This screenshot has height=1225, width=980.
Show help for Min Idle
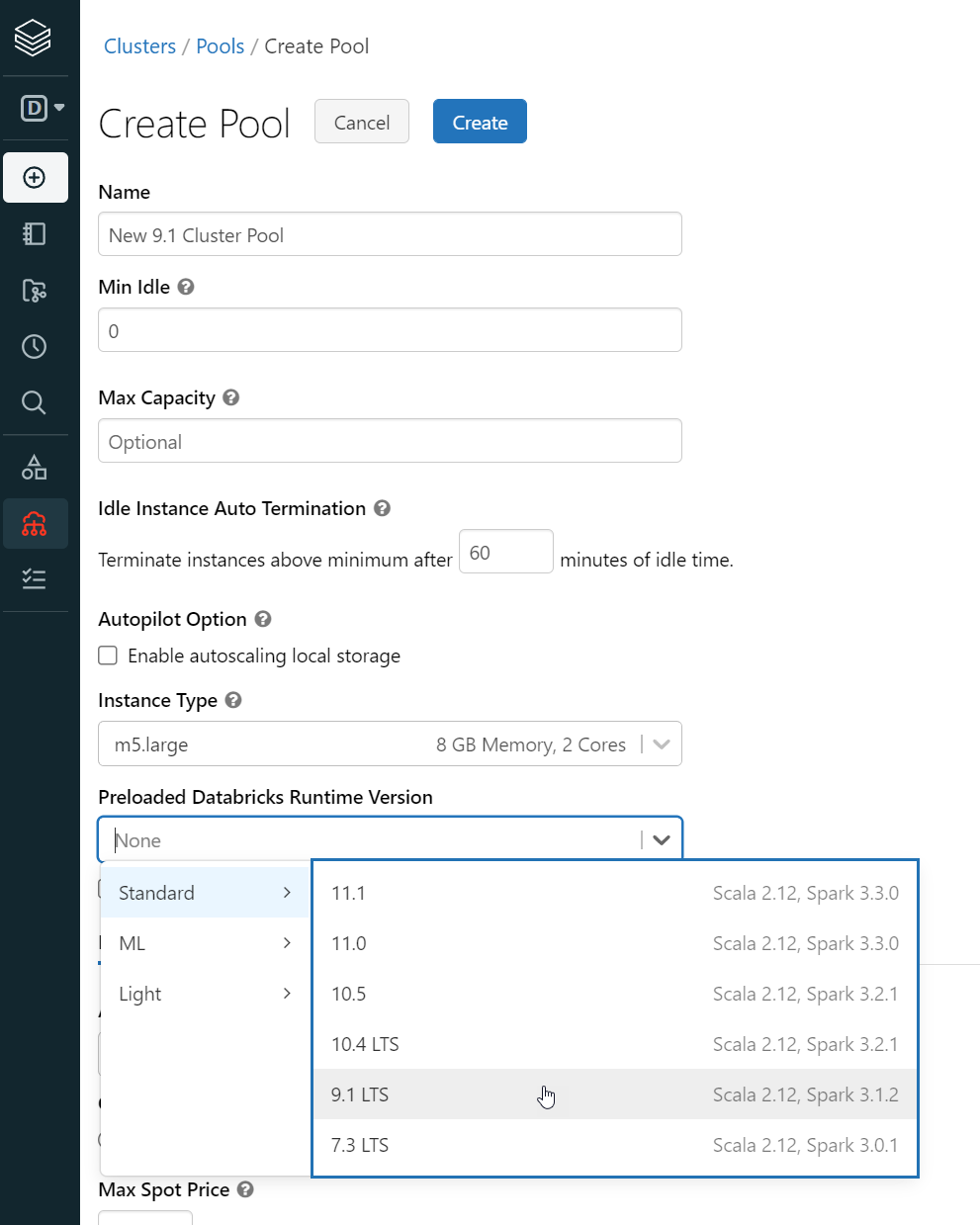(x=186, y=287)
